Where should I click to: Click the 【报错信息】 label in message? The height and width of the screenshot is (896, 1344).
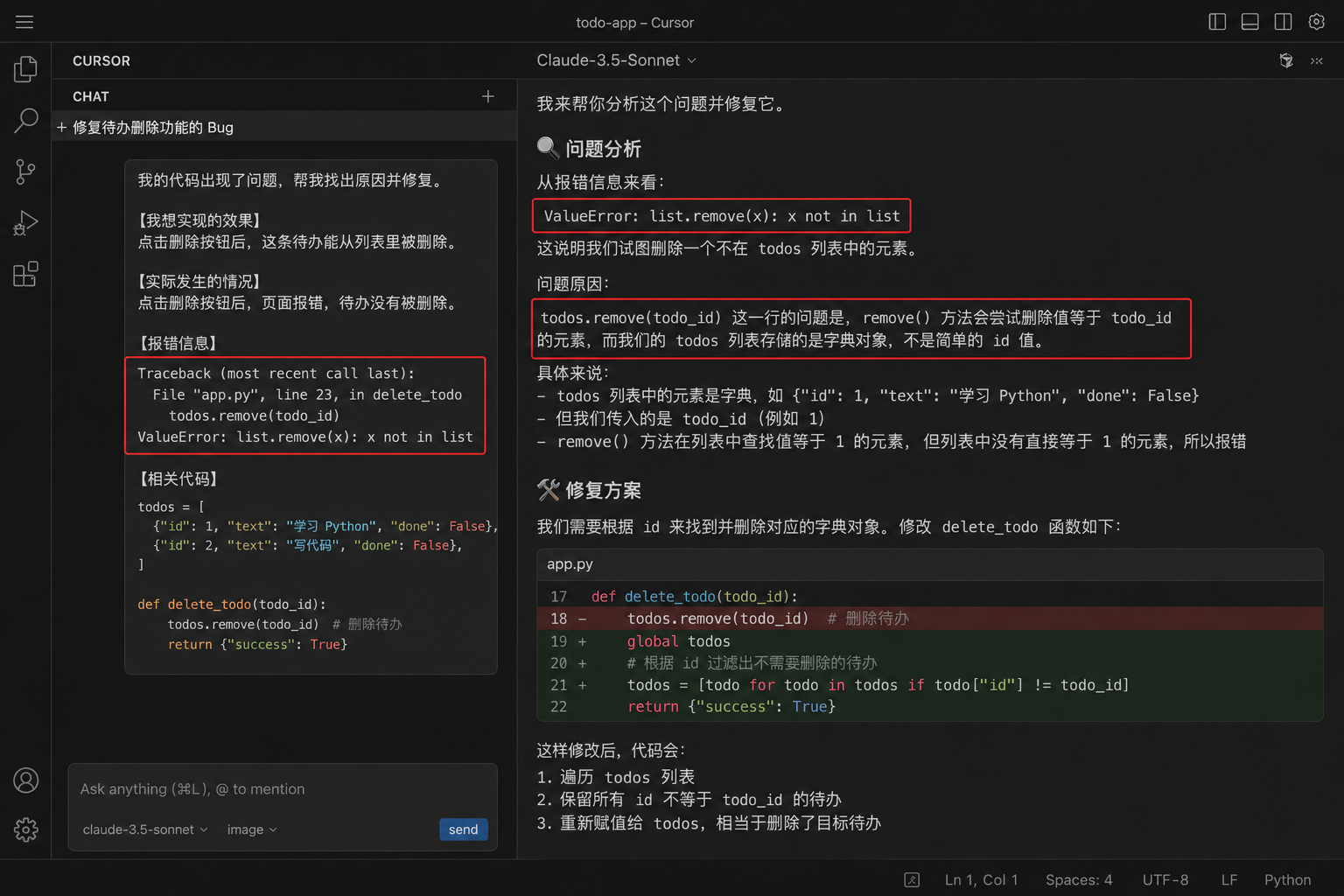(179, 343)
